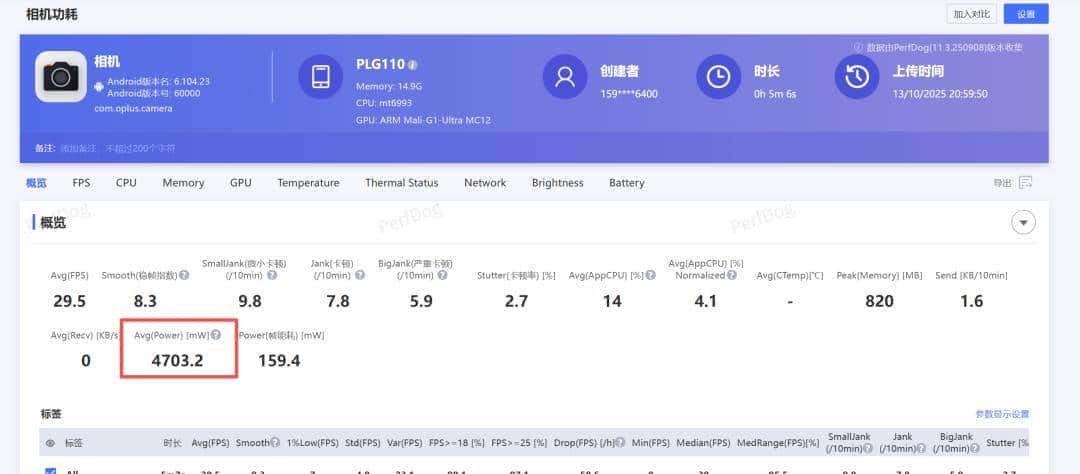Click the Avg(Power) value 4703.2
The image size is (1080, 474).
(178, 360)
